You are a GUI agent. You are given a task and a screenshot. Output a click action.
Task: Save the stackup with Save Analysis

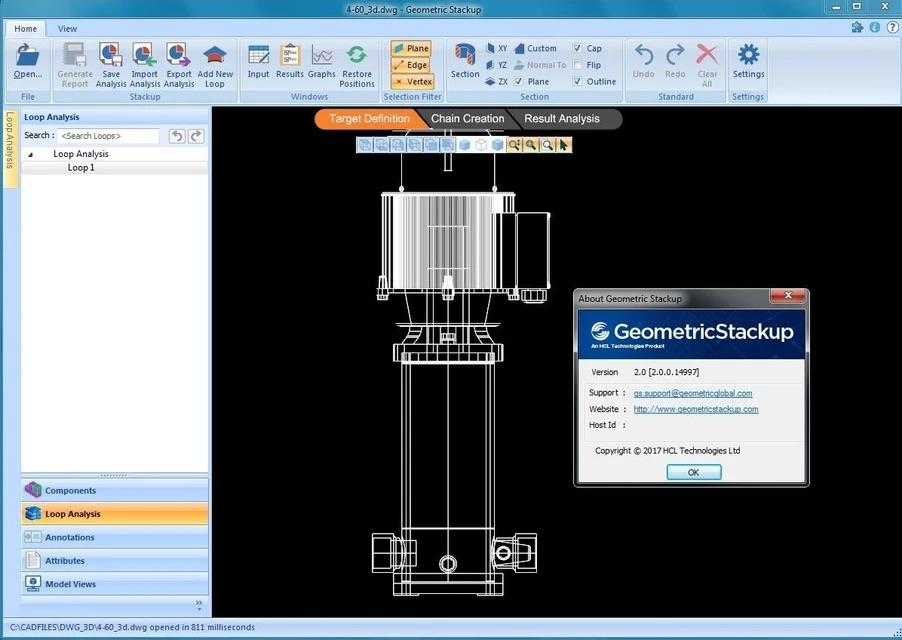pyautogui.click(x=110, y=65)
